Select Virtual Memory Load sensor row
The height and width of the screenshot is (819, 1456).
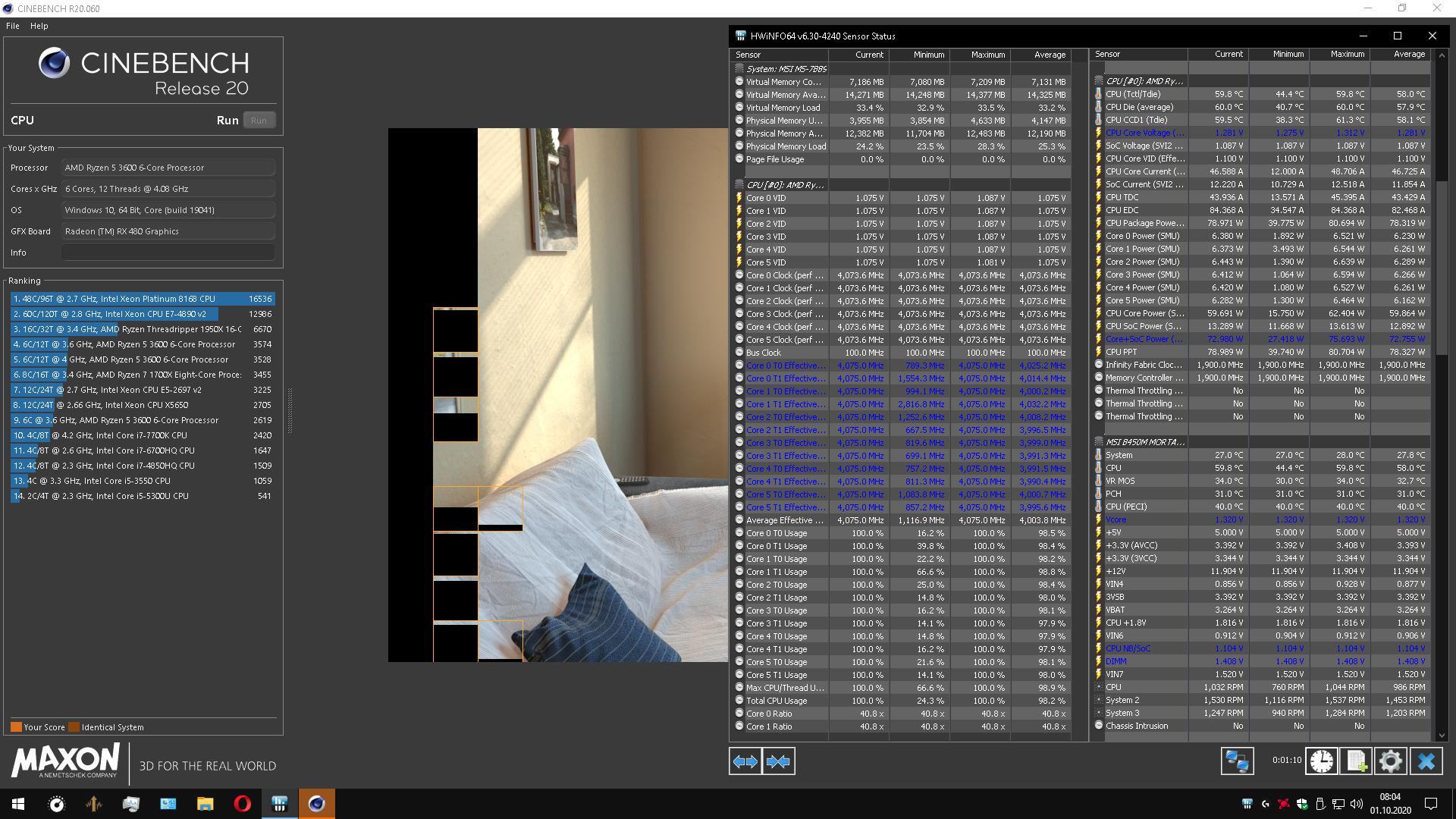[901, 108]
